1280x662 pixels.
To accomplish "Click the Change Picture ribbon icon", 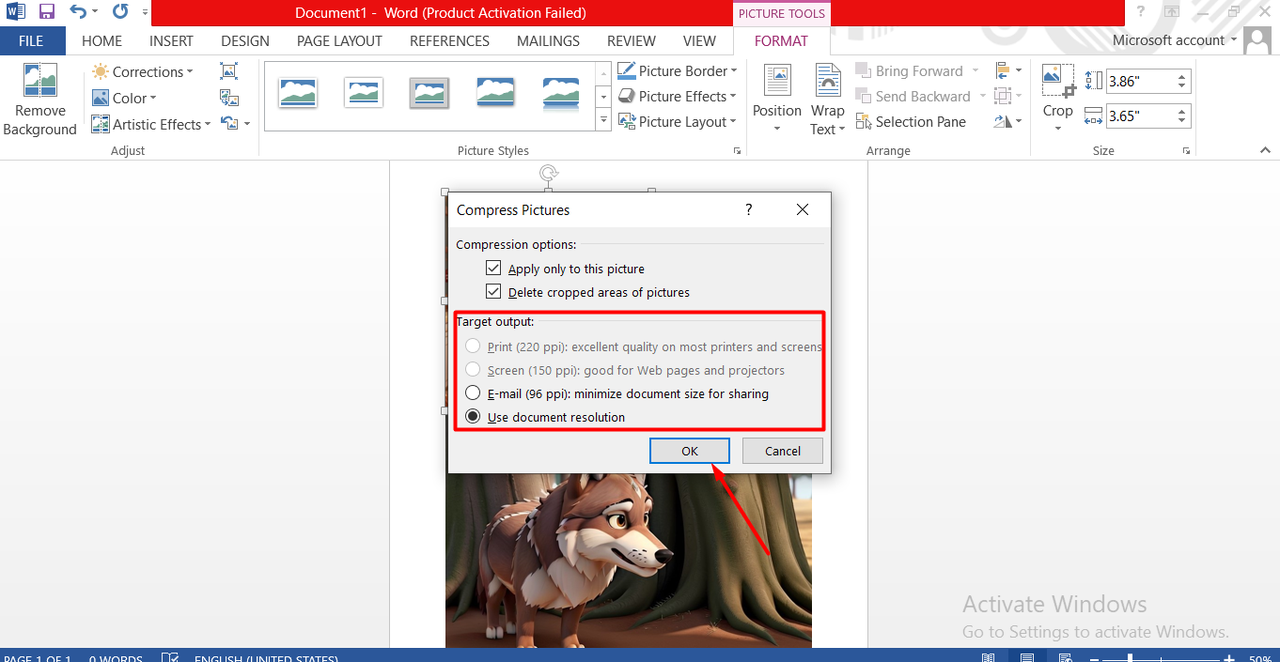I will coord(229,98).
